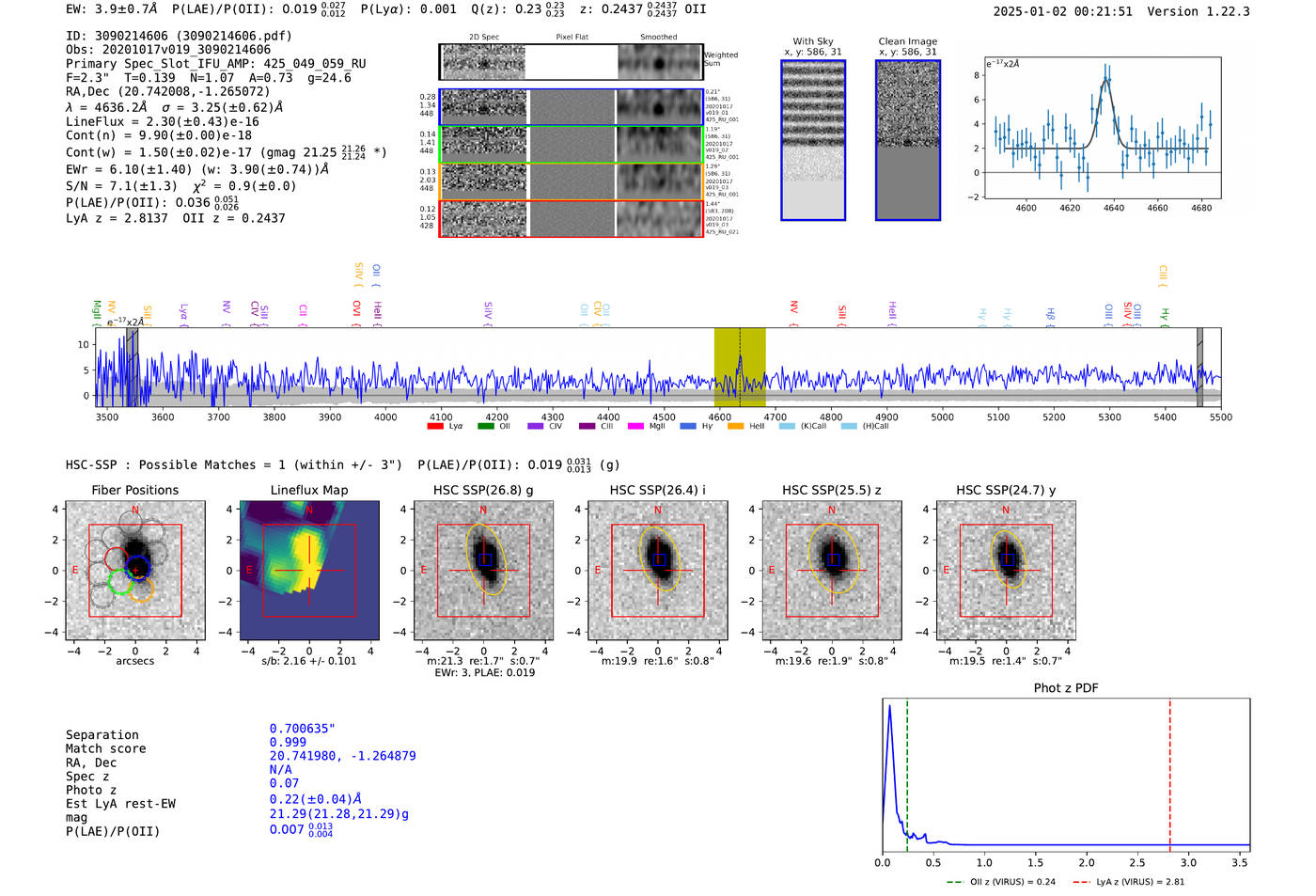Click the S/N = 7.1(±1.3) text
Screen dimensions: 1316x896
121,186
